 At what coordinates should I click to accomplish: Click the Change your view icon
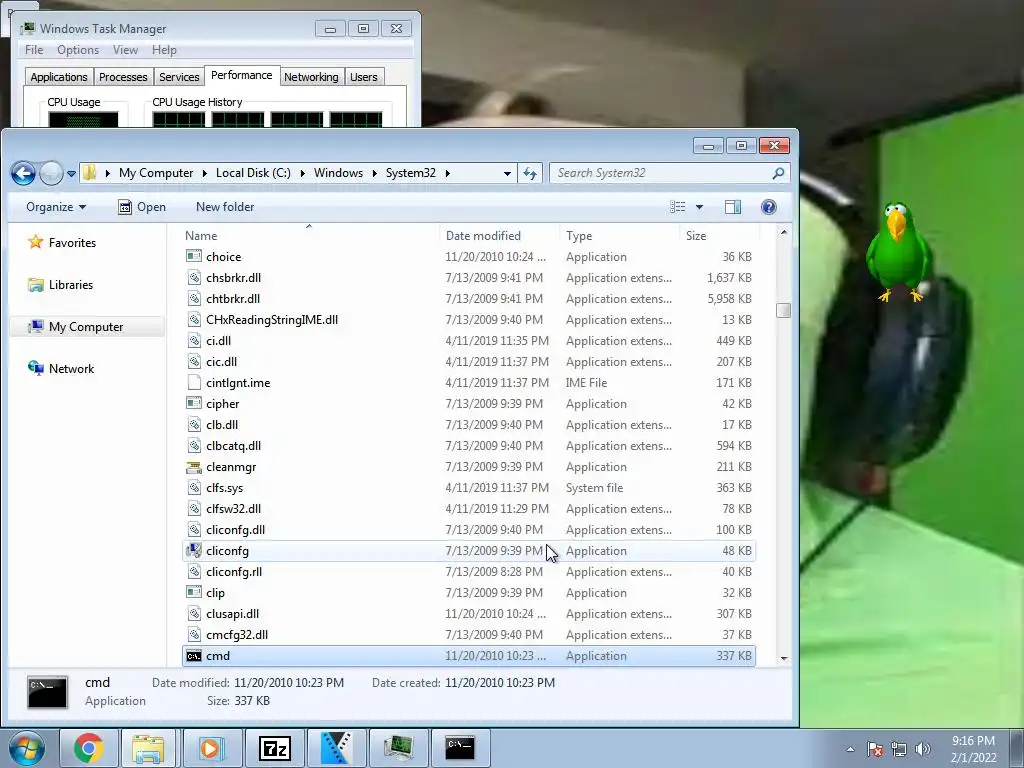click(678, 207)
